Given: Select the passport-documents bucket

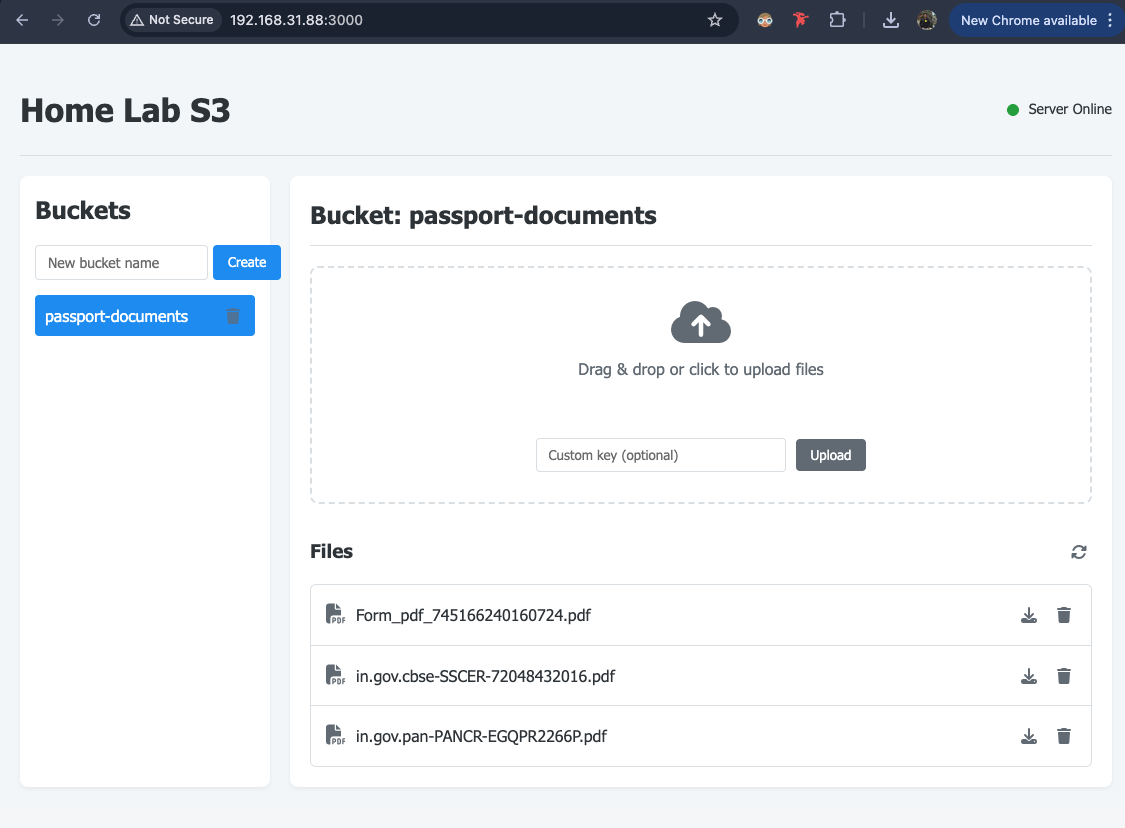Looking at the screenshot, I should (117, 316).
